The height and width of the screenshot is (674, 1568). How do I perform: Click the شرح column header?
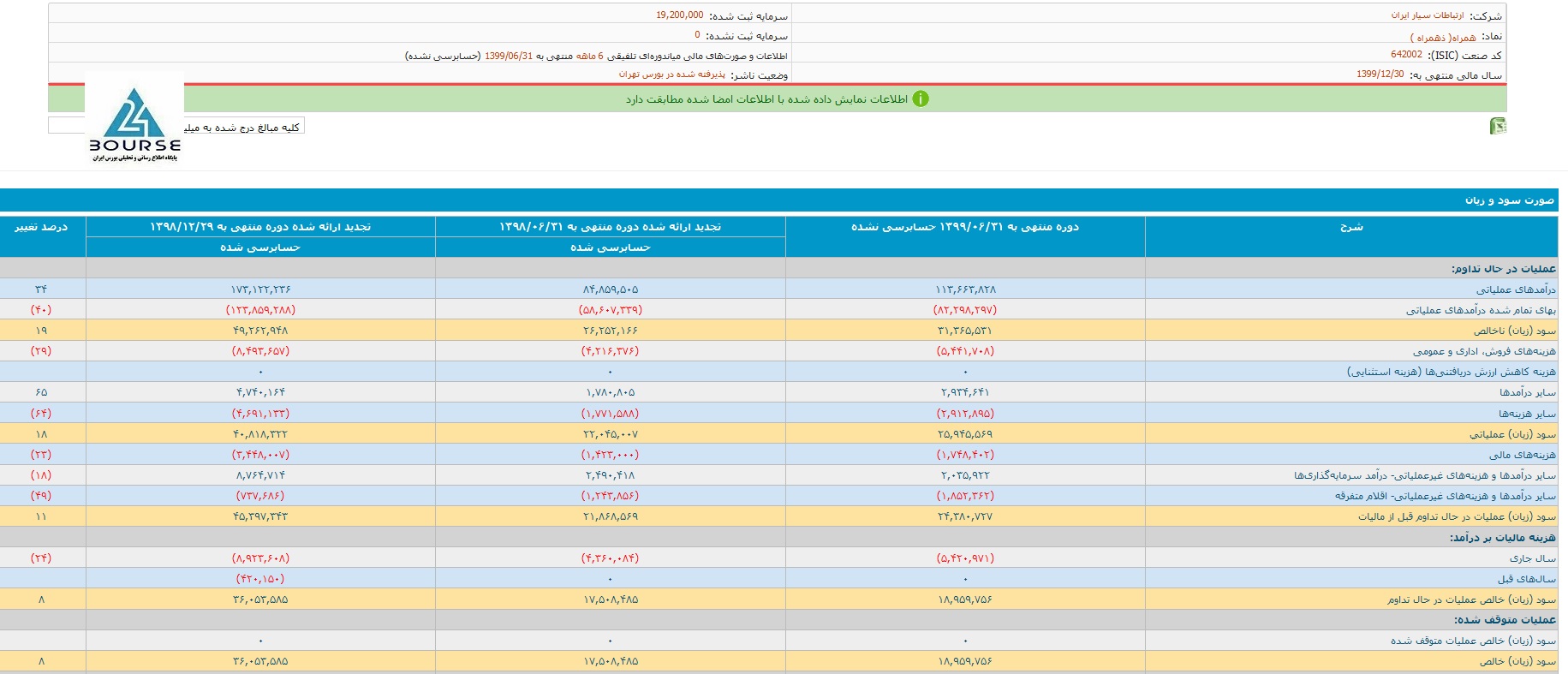pos(1350,227)
